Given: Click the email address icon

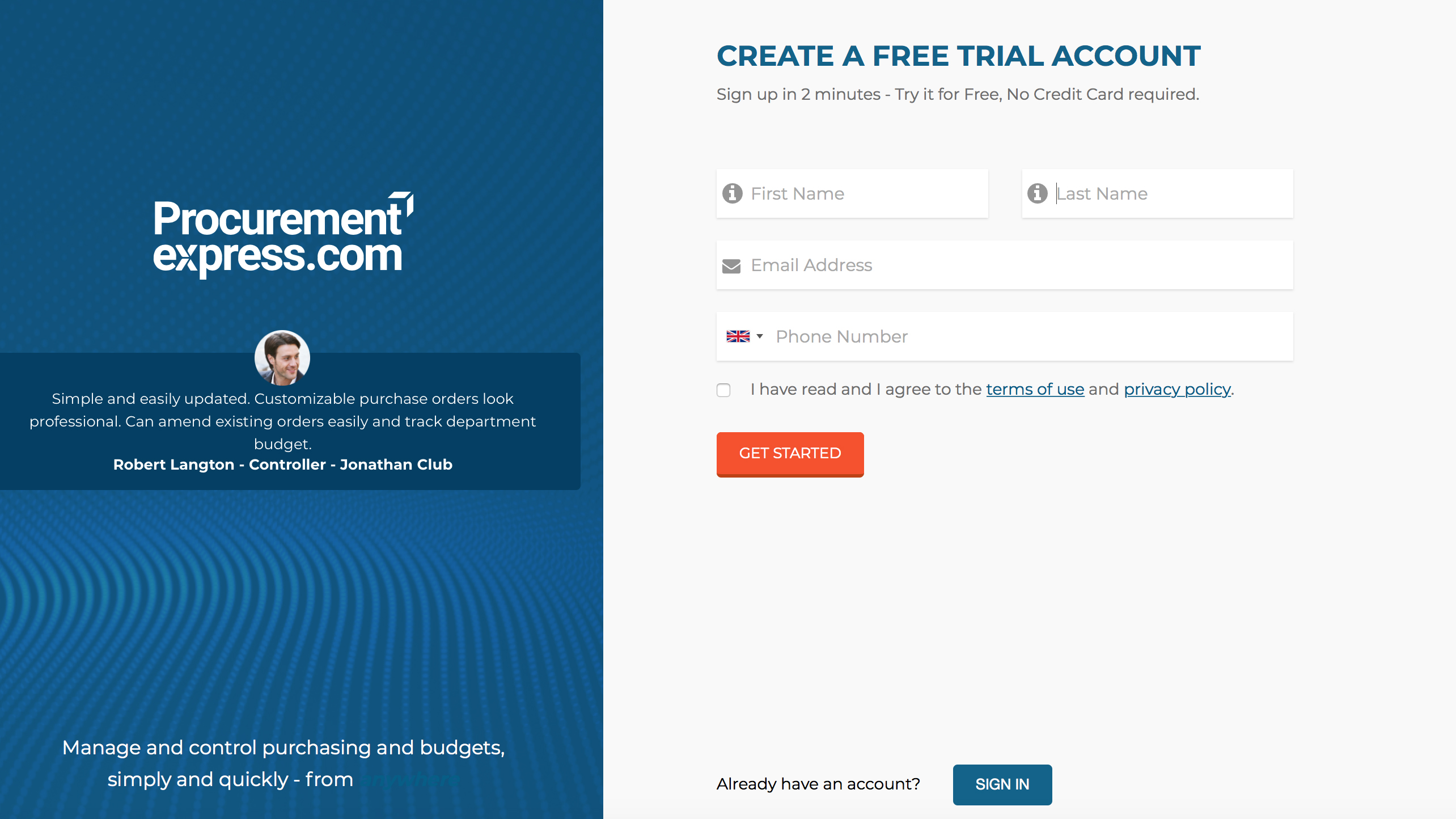Looking at the screenshot, I should (x=731, y=265).
